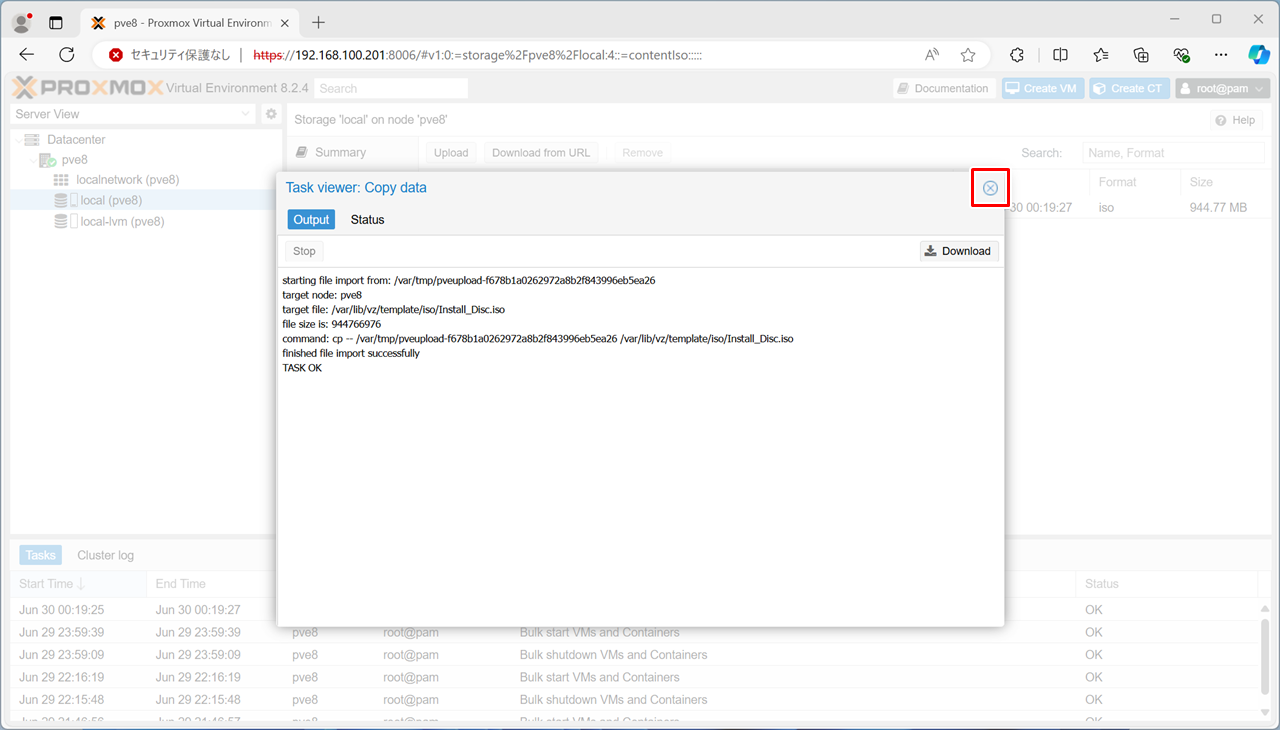Open browser extensions icon
1280x730 pixels.
[1017, 55]
